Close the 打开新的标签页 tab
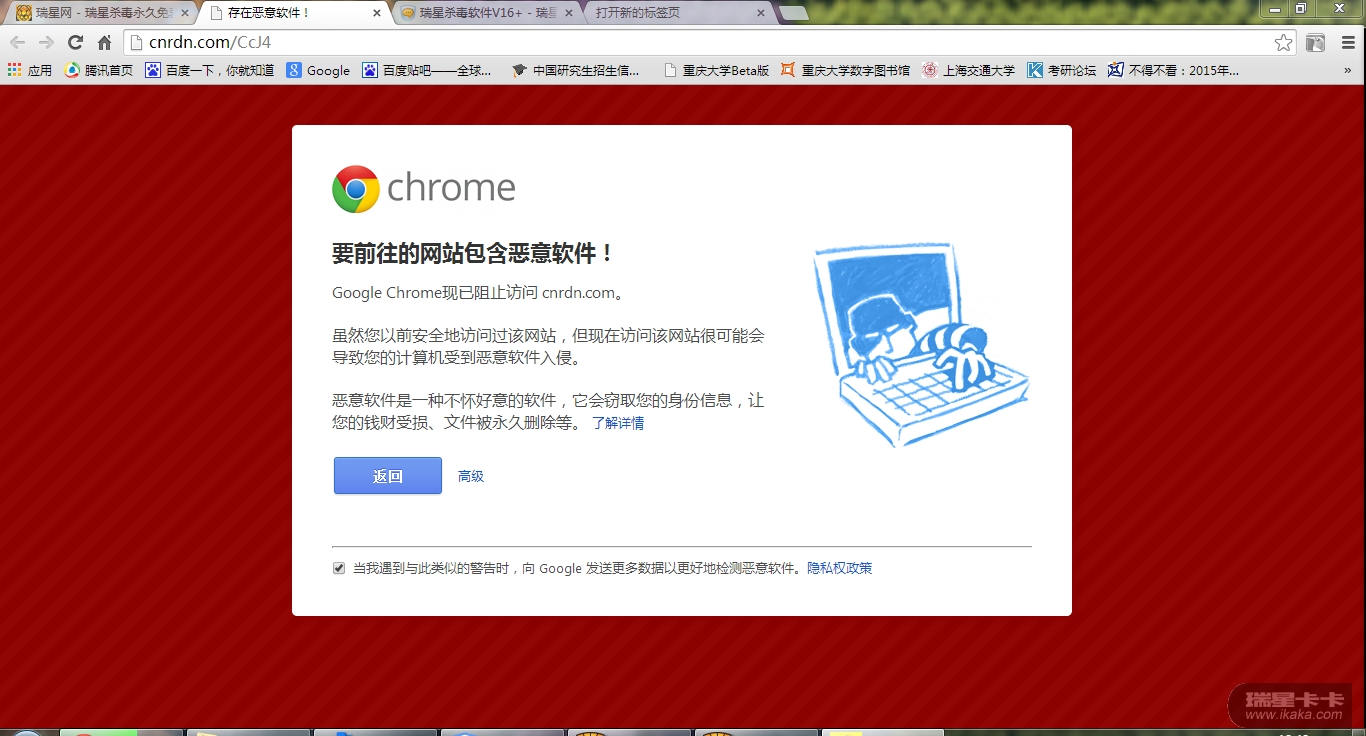This screenshot has width=1366, height=736. [761, 13]
